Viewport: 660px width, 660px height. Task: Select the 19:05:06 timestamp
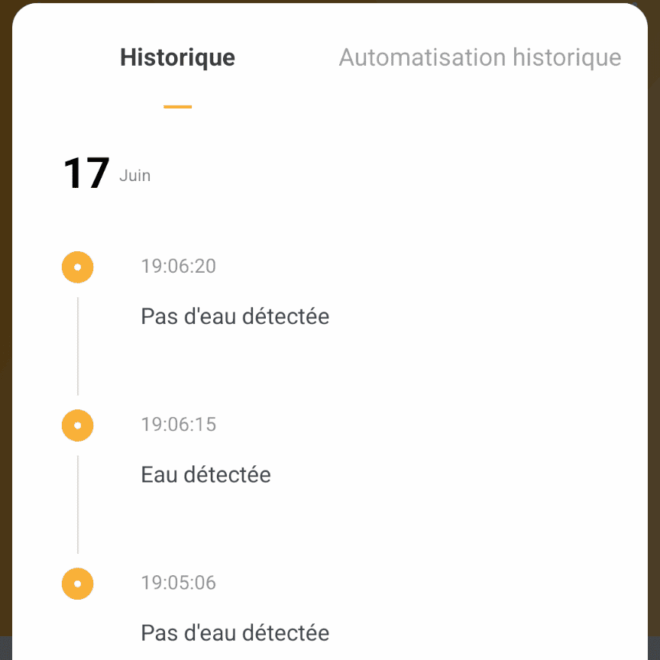coord(178,583)
